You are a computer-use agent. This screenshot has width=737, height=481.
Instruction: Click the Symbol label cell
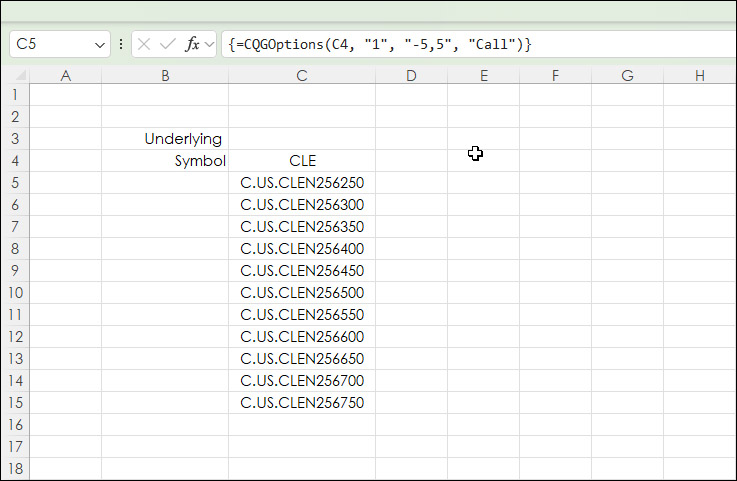point(165,161)
